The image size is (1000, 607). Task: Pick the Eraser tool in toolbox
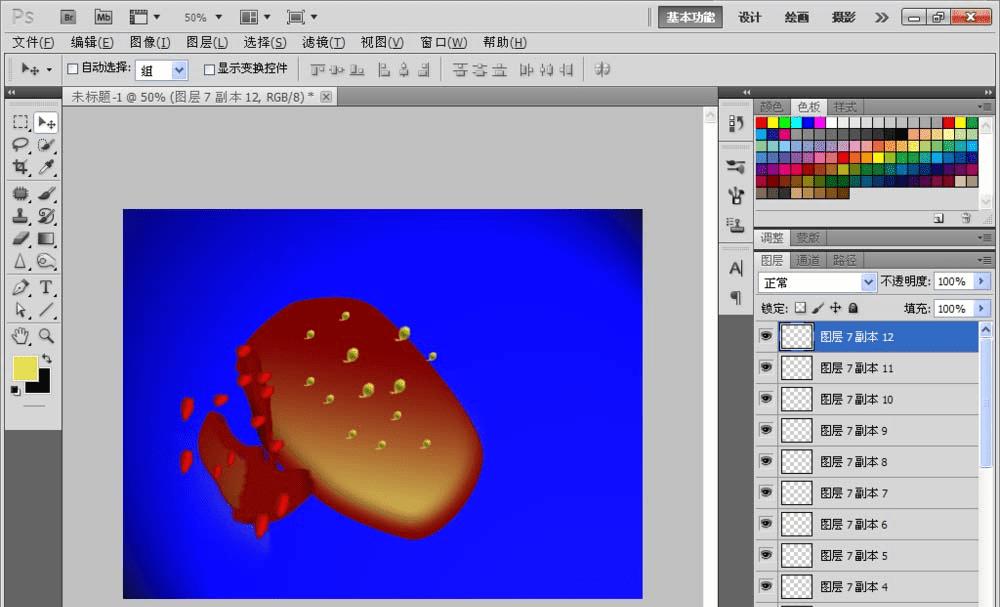pos(20,239)
